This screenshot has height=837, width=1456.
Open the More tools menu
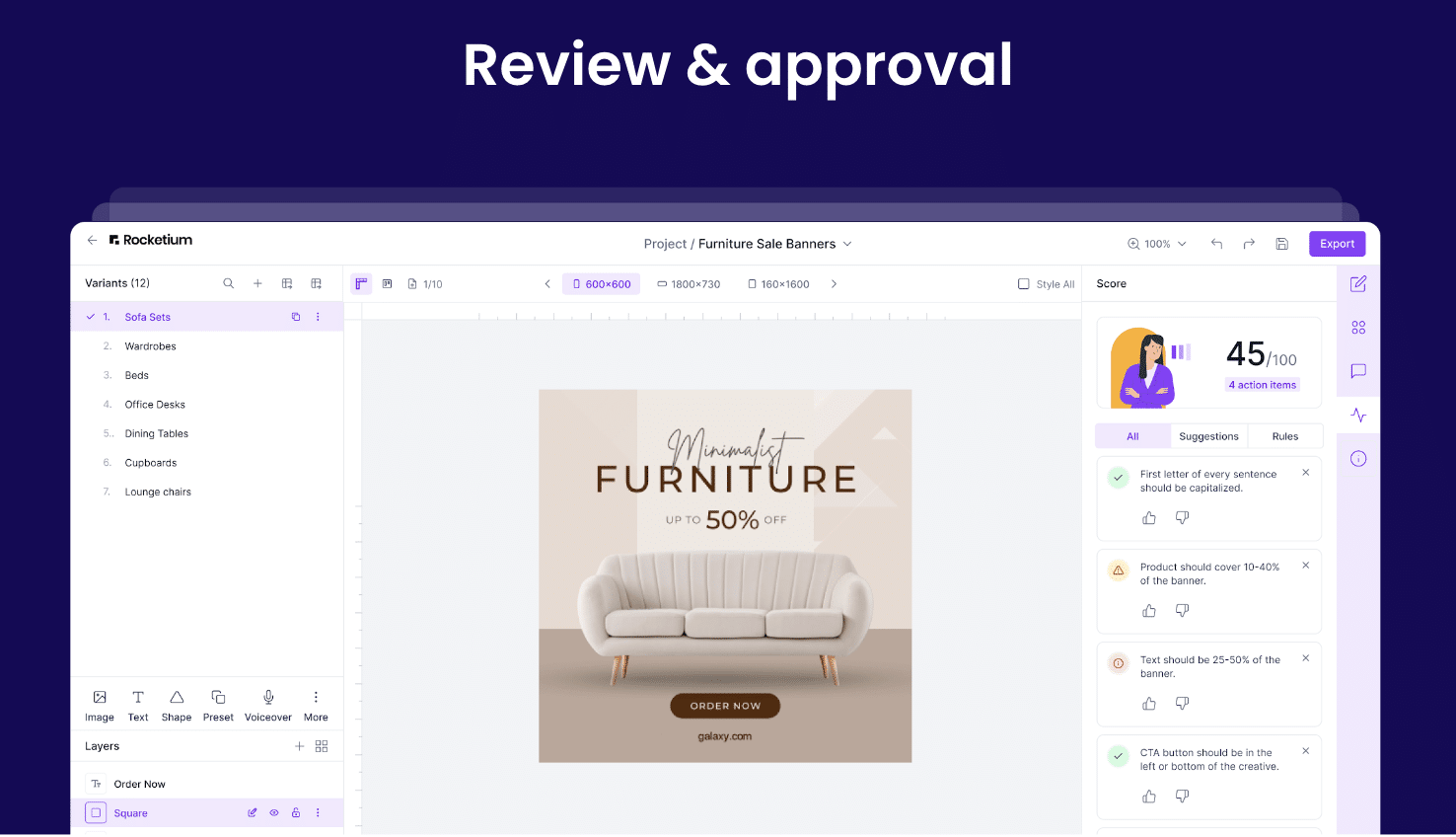(316, 706)
